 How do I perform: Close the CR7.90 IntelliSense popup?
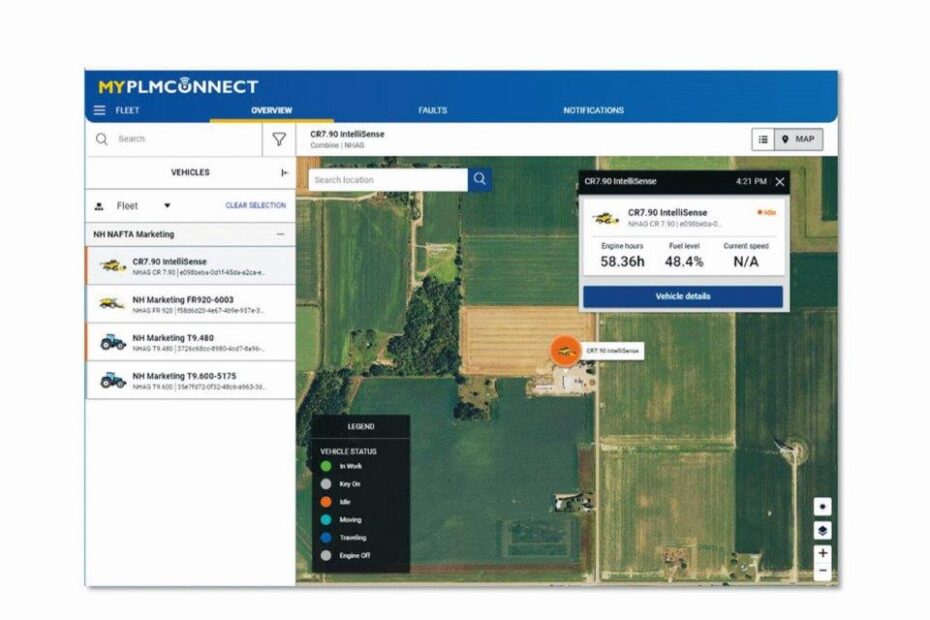(x=780, y=182)
